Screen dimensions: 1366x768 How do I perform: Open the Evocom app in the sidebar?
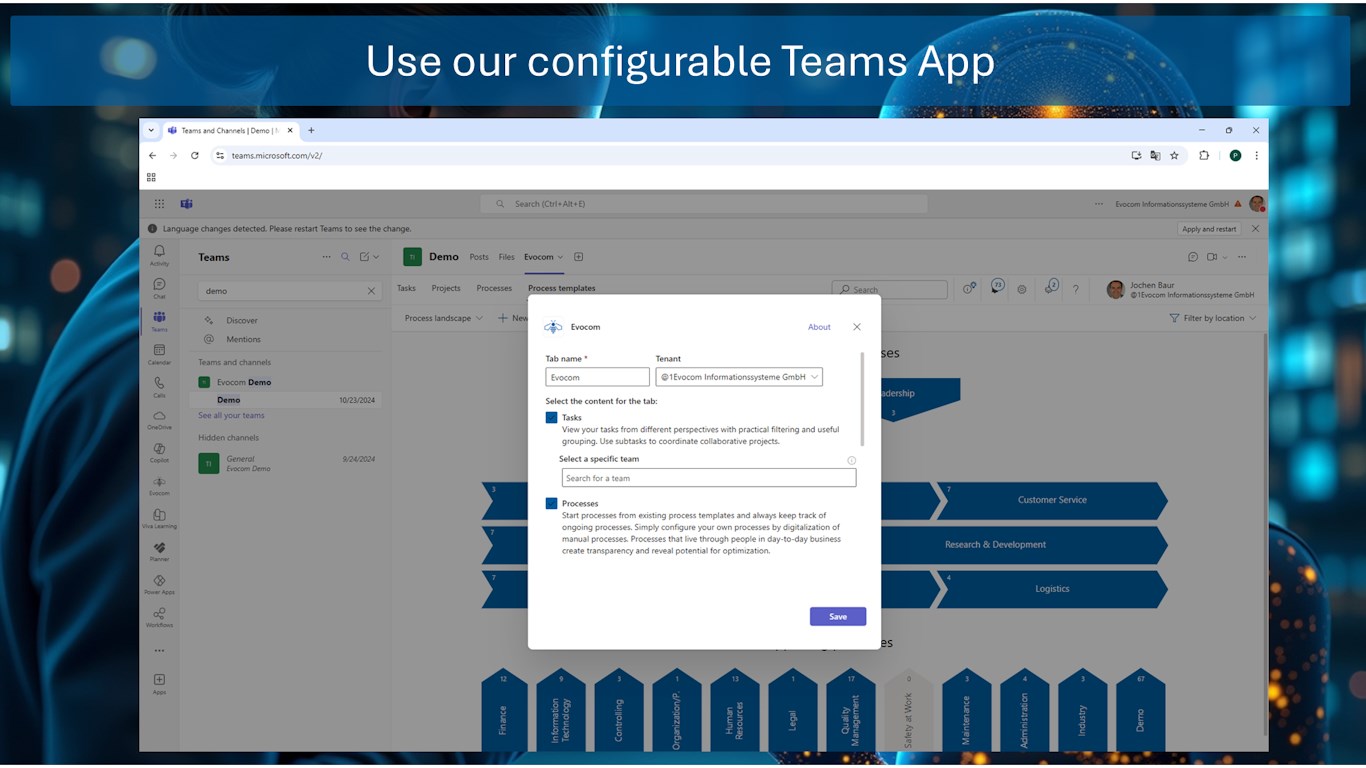[159, 485]
